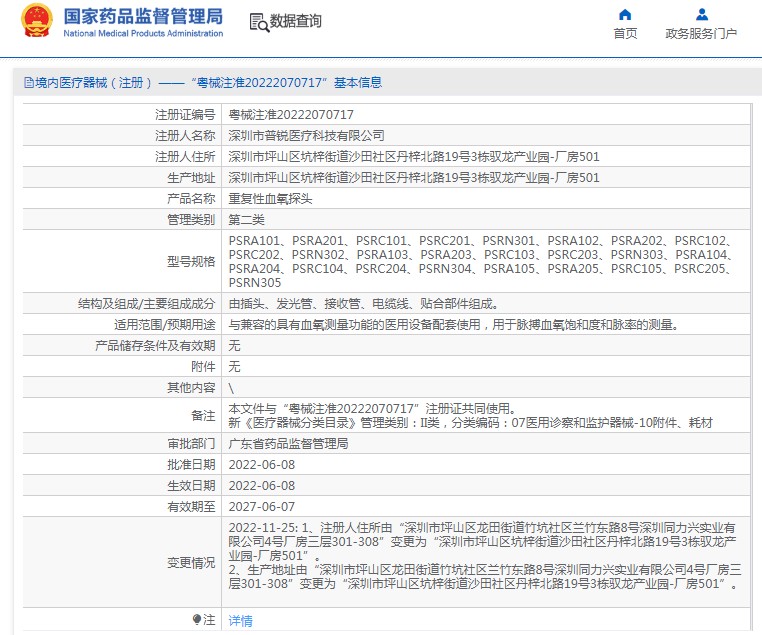Click model PSRA101 in 型号规格
Image resolution: width=762 pixels, height=635 pixels.
click(x=254, y=241)
